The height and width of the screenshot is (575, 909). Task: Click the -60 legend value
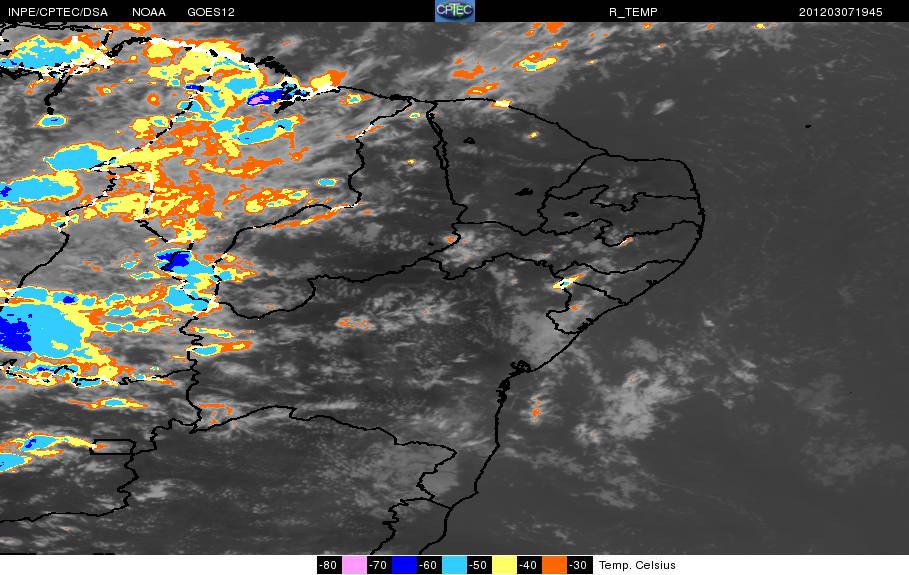click(x=429, y=565)
